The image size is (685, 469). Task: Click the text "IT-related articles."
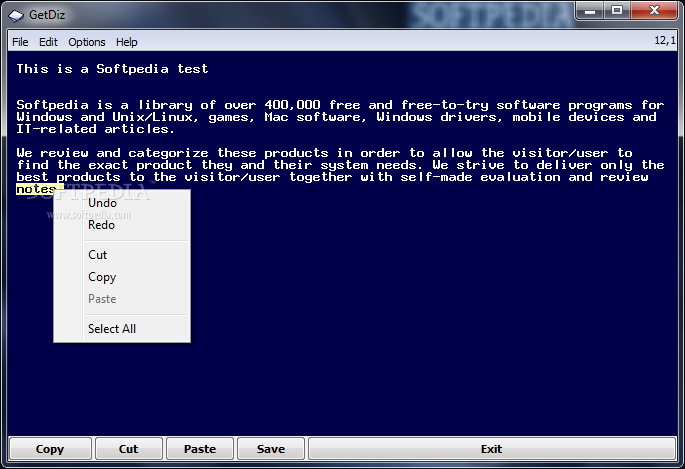tap(95, 129)
